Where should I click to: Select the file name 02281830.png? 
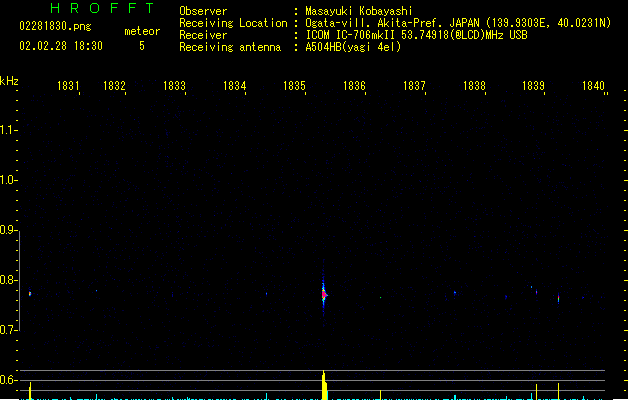tap(55, 26)
